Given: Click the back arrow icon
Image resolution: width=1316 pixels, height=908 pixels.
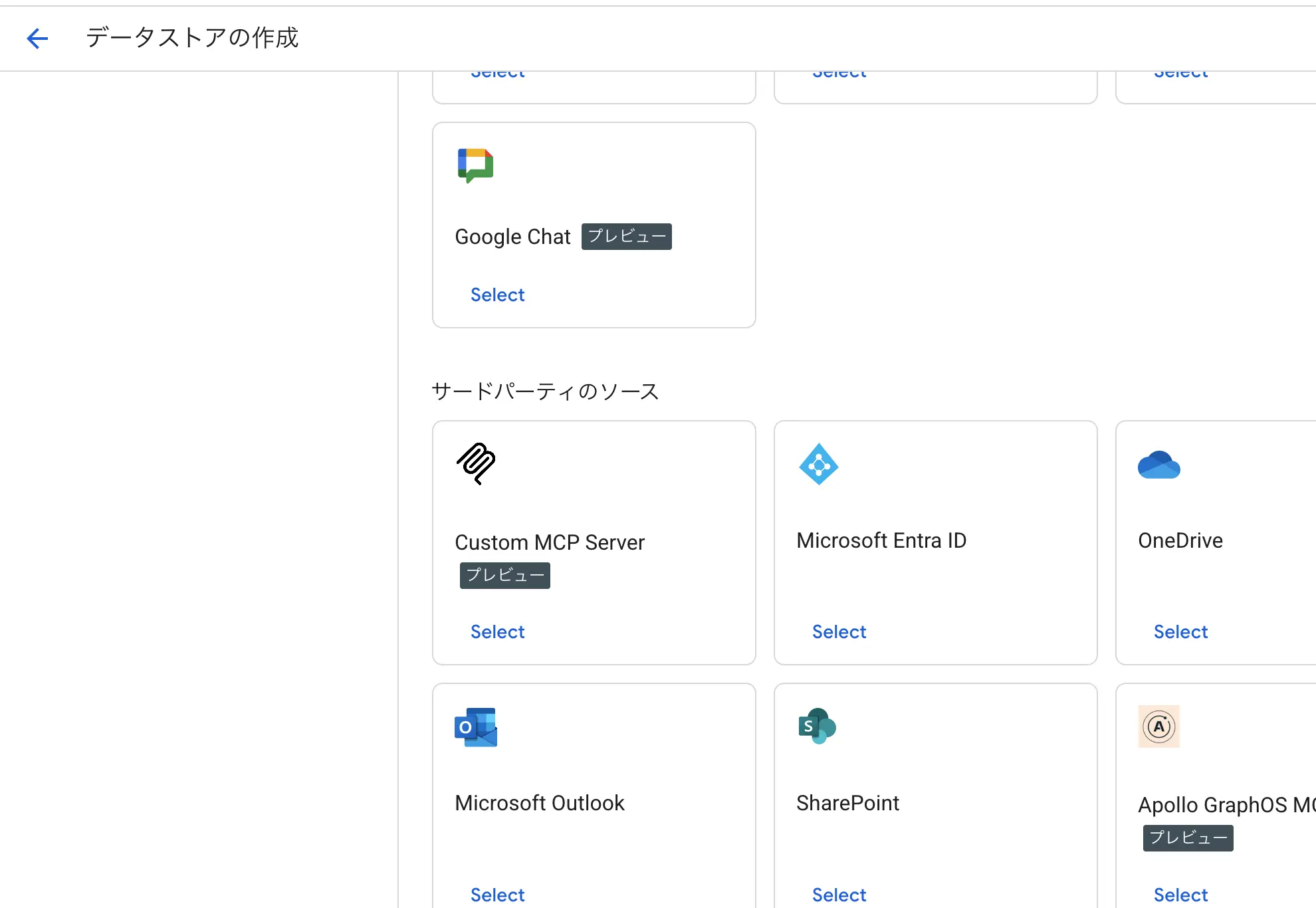Looking at the screenshot, I should pos(37,38).
